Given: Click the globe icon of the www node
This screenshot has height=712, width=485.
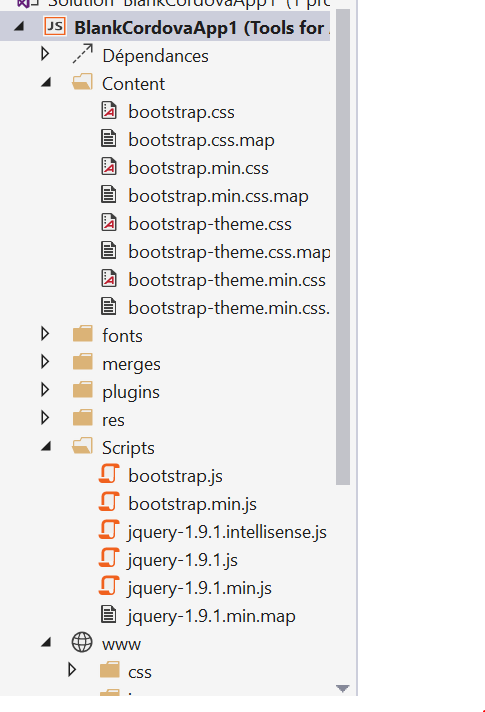Looking at the screenshot, I should [x=82, y=643].
